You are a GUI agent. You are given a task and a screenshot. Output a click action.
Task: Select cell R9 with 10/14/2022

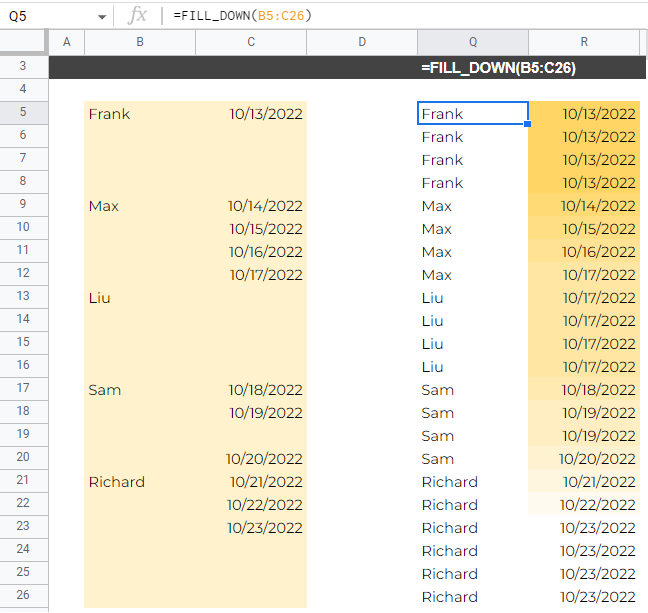click(x=584, y=205)
